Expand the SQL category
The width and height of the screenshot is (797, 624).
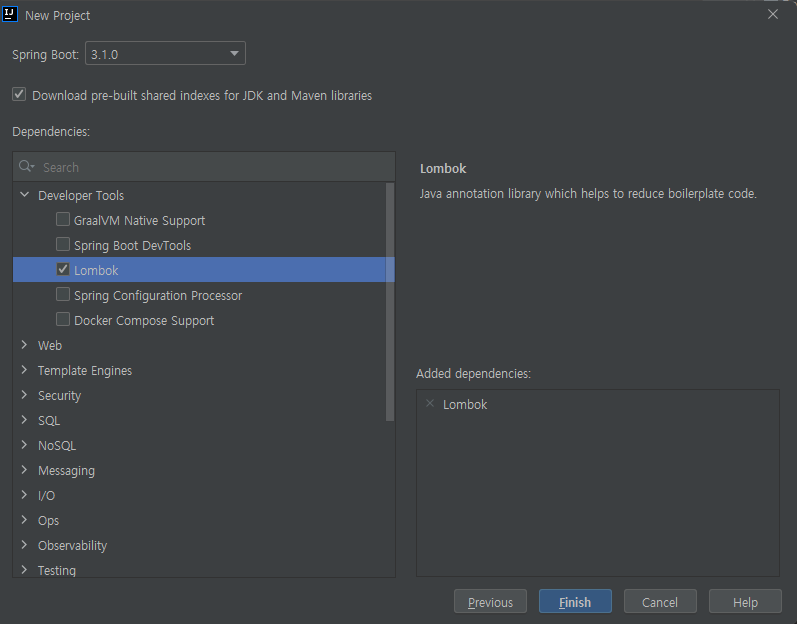24,420
